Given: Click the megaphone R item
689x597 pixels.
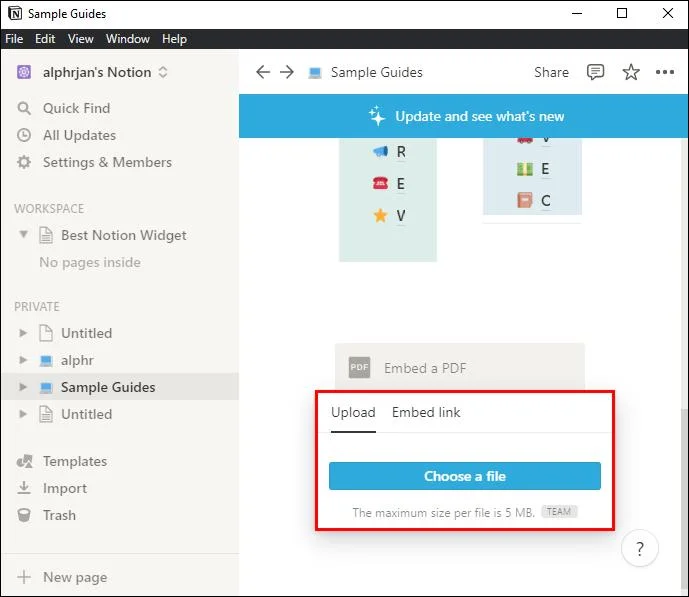Looking at the screenshot, I should click(389, 152).
